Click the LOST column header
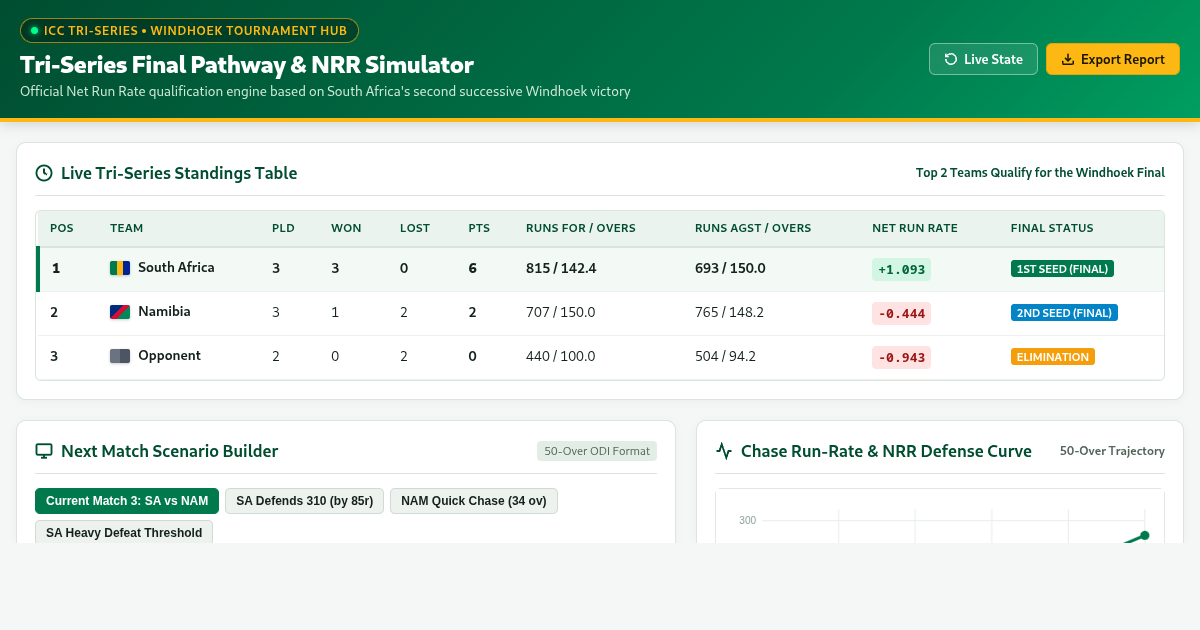This screenshot has height=630, width=1200. click(415, 228)
